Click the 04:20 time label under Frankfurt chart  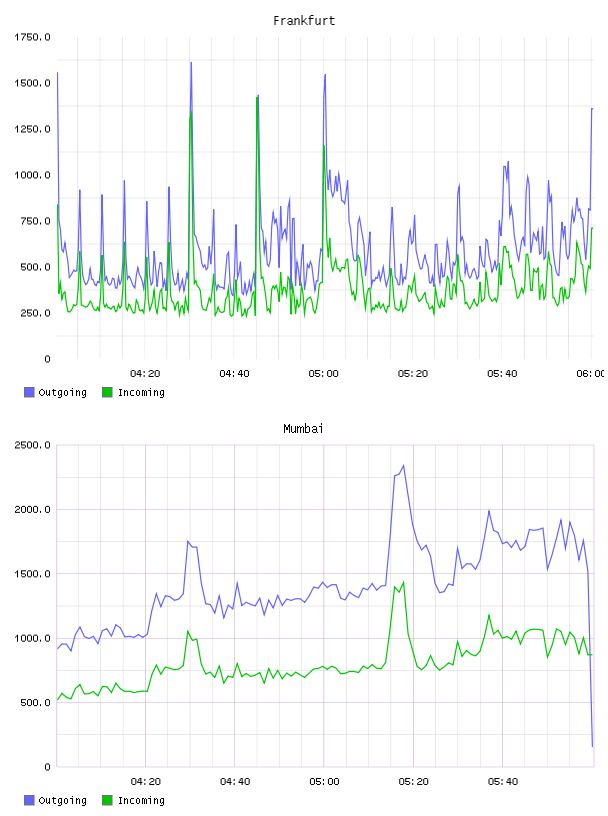pyautogui.click(x=145, y=374)
